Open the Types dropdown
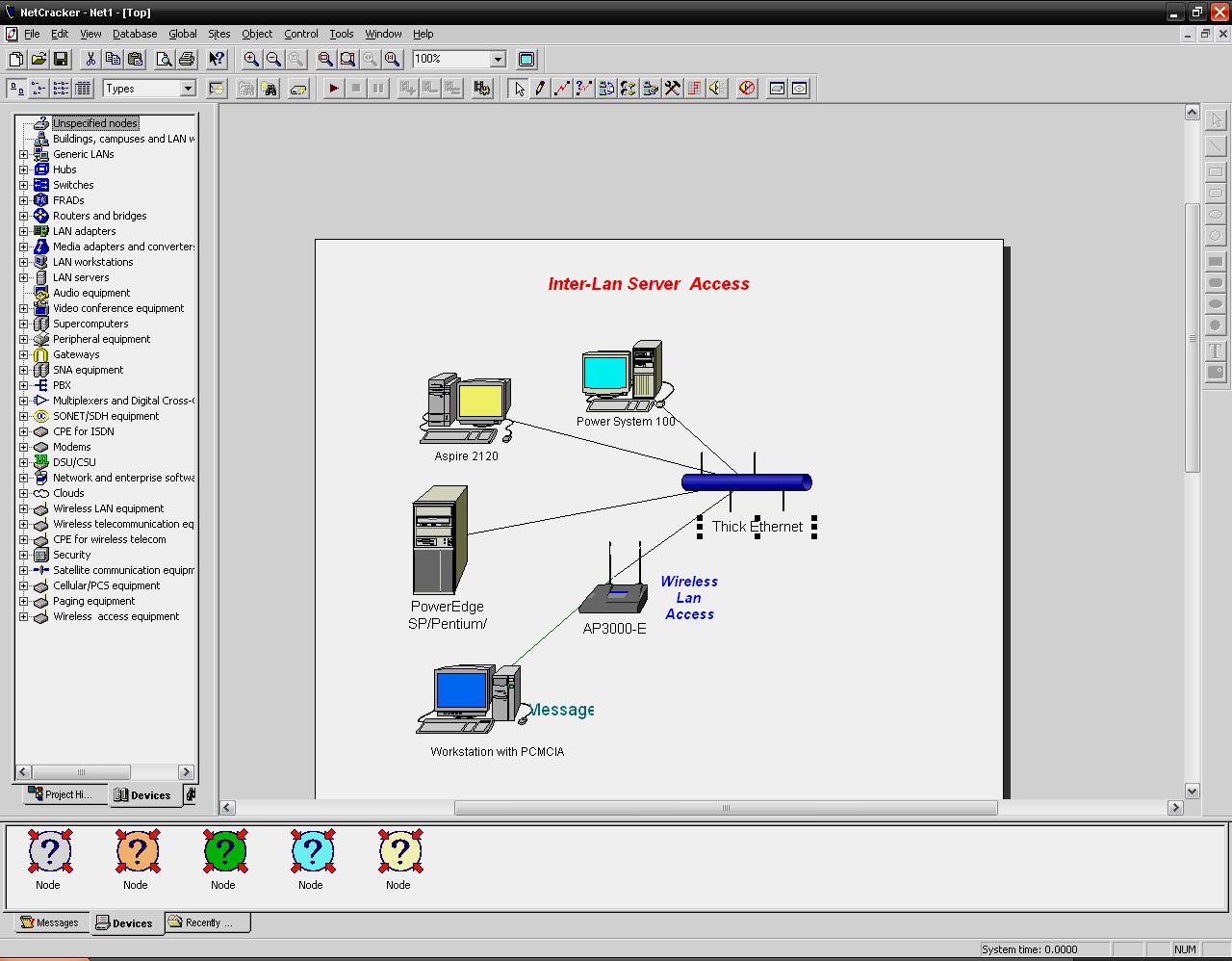The image size is (1232, 961). (188, 89)
